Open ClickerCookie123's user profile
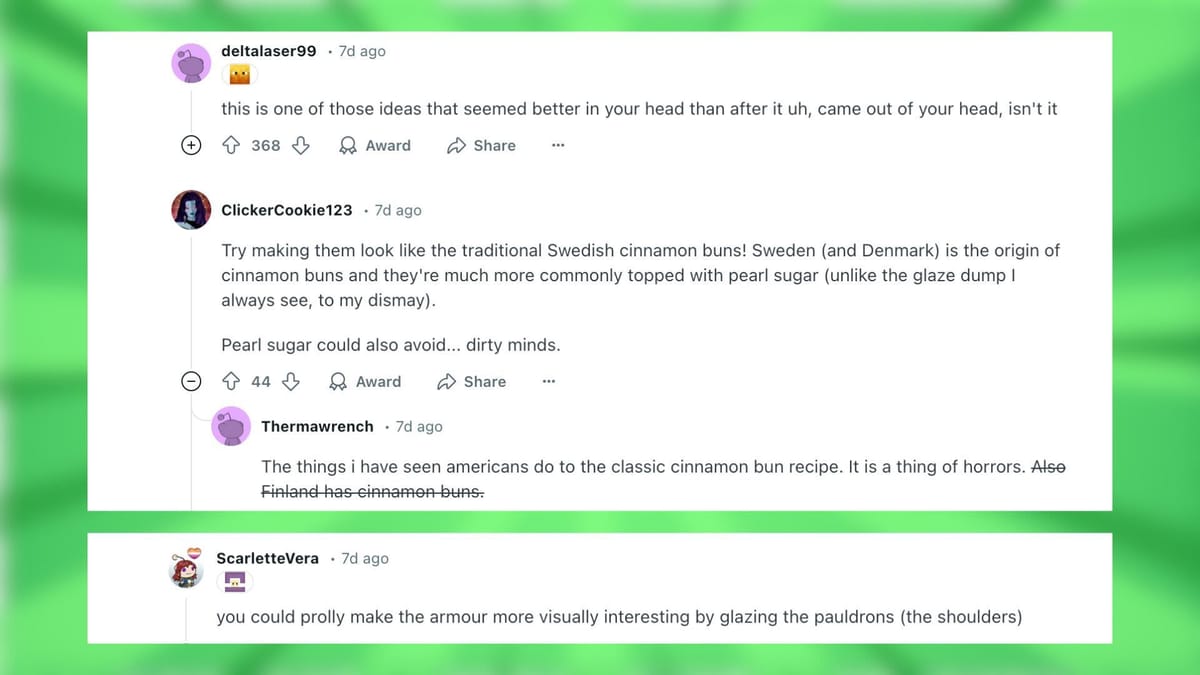Image resolution: width=1200 pixels, height=675 pixels. tap(286, 210)
